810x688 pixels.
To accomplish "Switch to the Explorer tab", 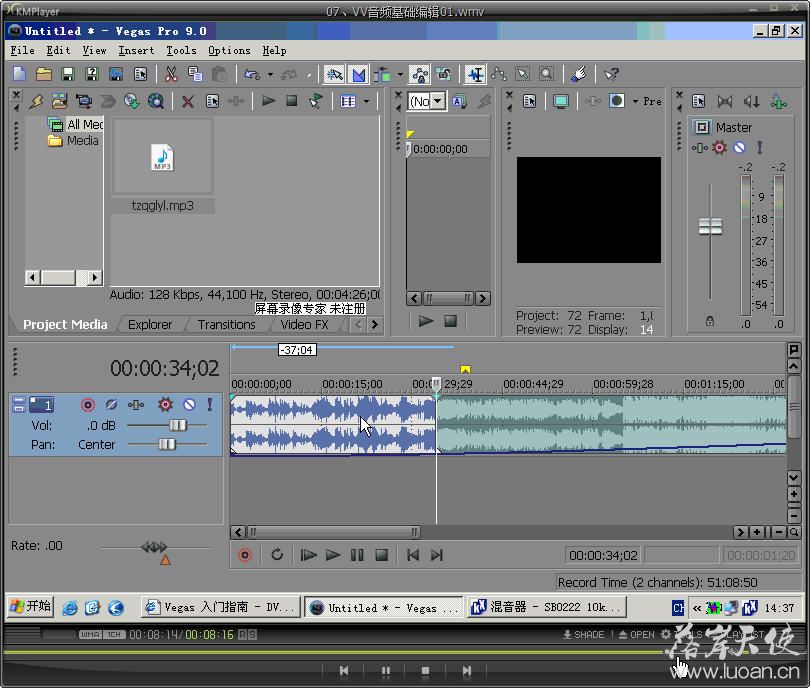I will pyautogui.click(x=150, y=324).
